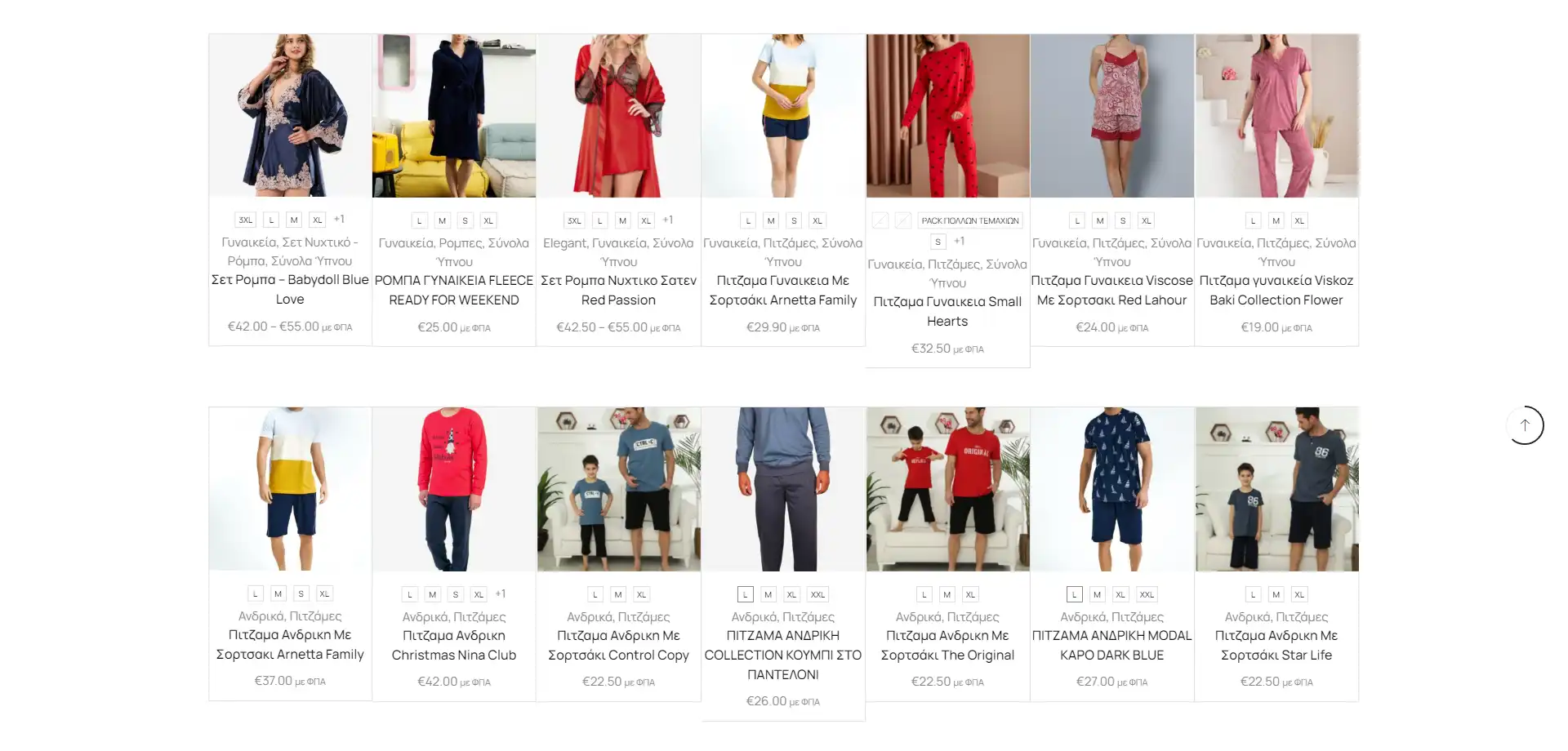Screen dimensions: 1568x751
Task: Expand the +1 sizes on Babydoll Blue Love
Action: pos(339,220)
